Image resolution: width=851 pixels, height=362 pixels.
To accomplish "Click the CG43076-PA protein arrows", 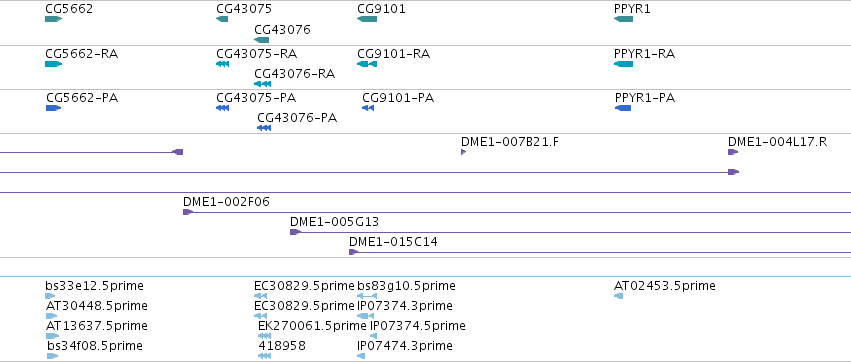I will [x=264, y=128].
